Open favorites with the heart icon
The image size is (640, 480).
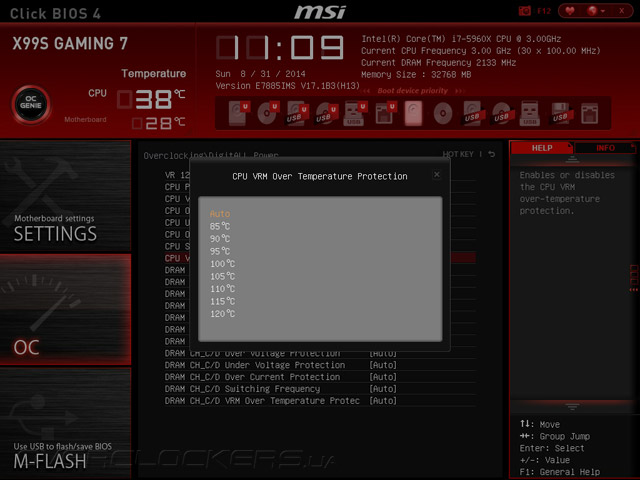(570, 11)
